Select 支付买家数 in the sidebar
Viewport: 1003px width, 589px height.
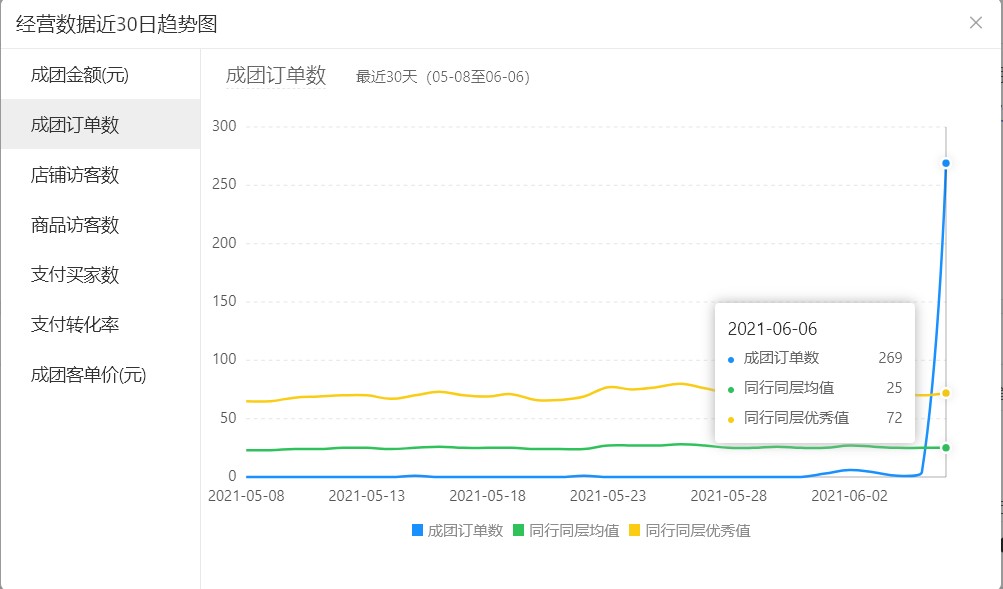[75, 275]
